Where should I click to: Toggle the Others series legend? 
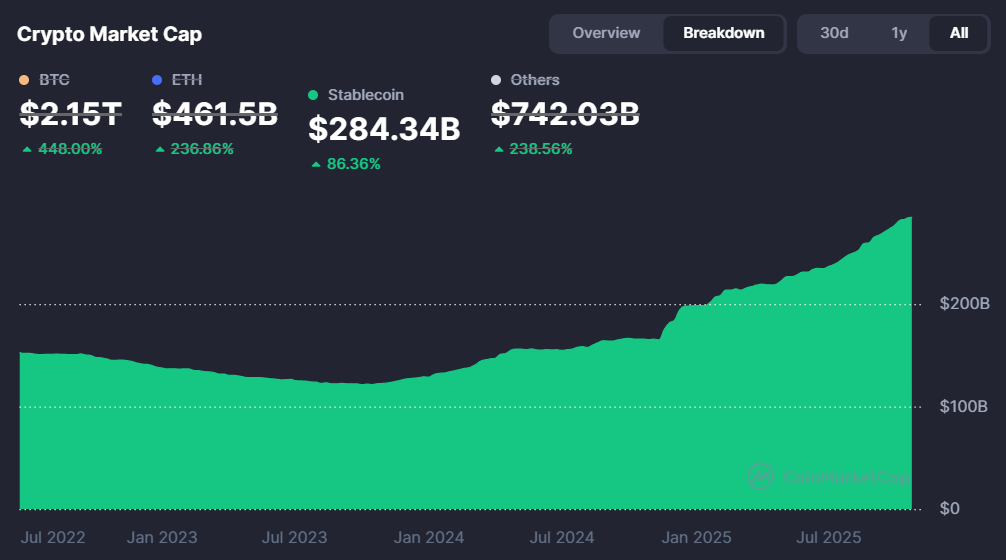pos(534,80)
